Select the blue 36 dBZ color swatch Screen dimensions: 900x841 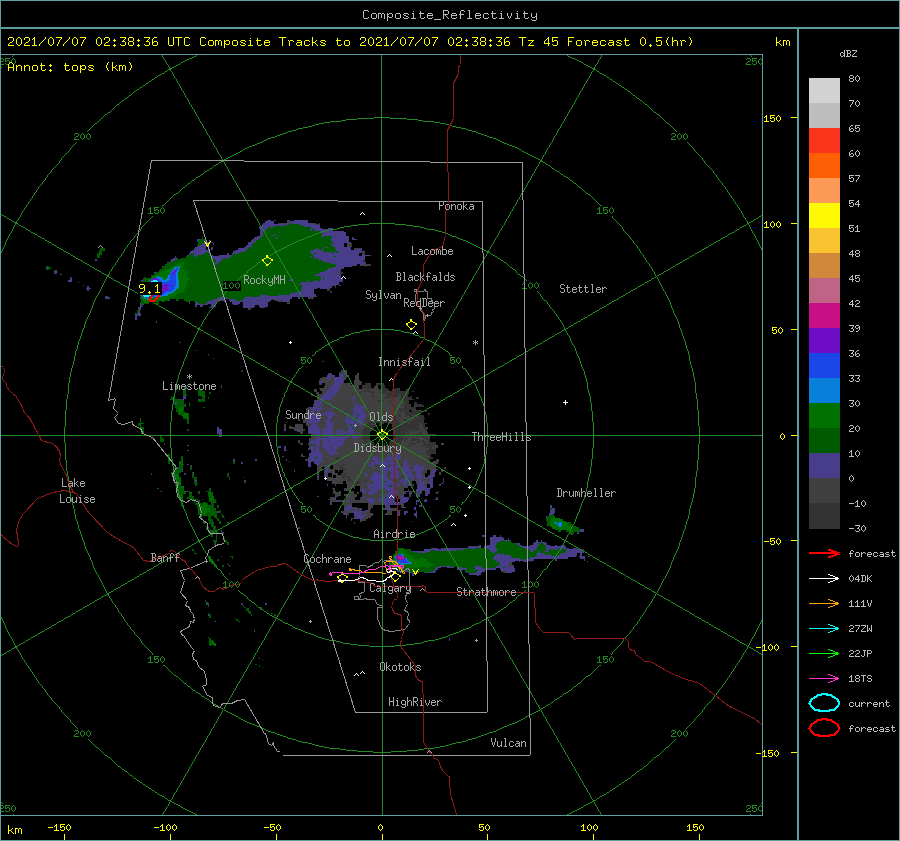point(824,365)
